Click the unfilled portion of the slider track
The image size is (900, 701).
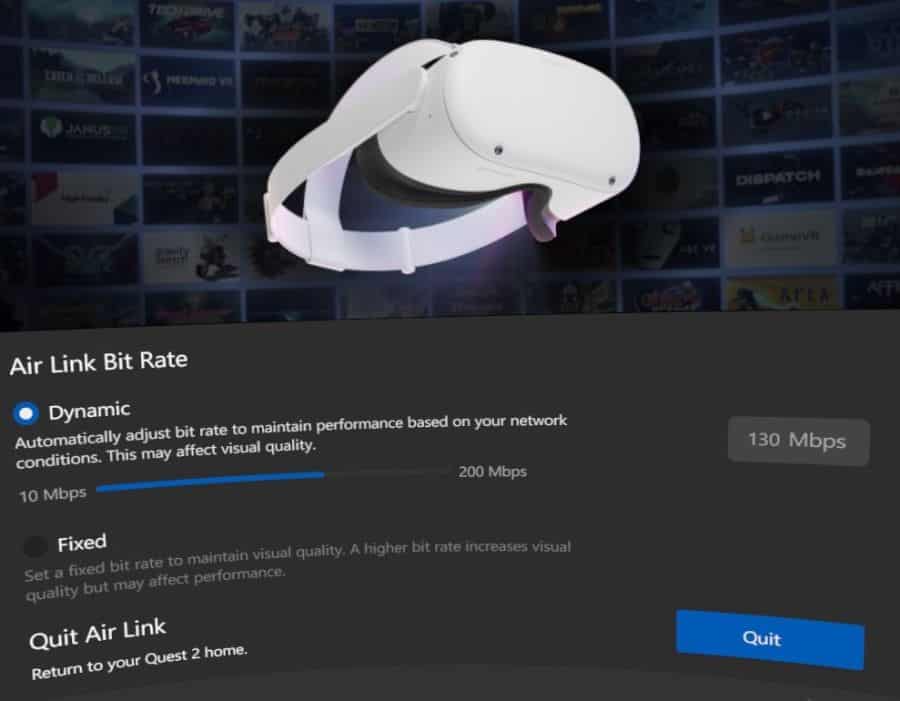click(x=387, y=473)
